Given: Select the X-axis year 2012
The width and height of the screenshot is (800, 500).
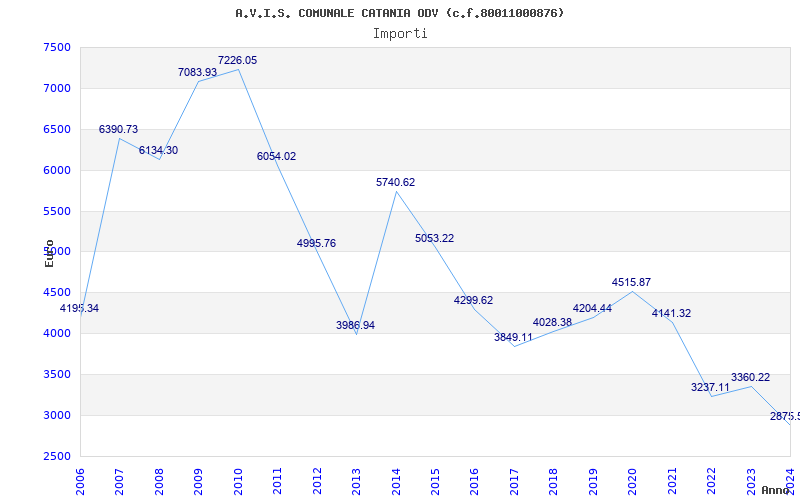Looking at the screenshot, I should coord(317,481).
